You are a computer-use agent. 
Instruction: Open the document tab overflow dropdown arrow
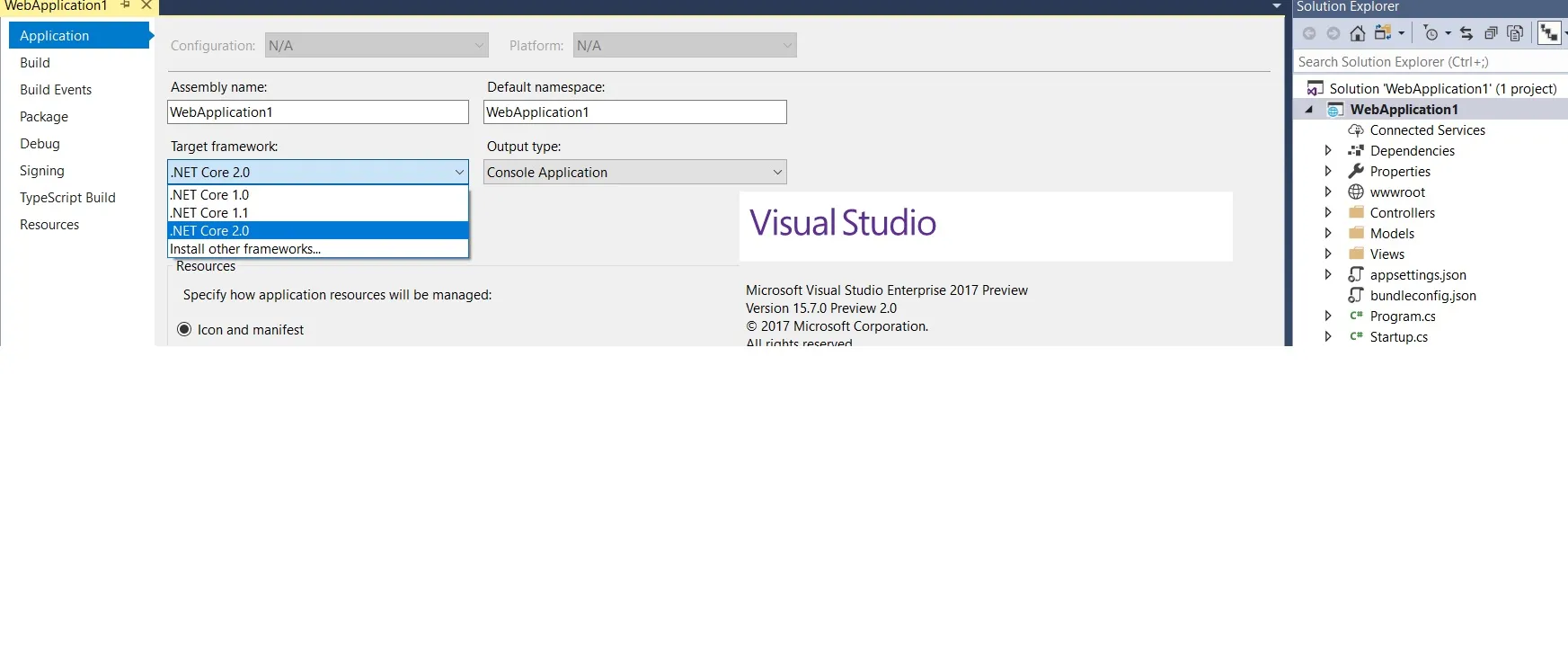pyautogui.click(x=1277, y=6)
